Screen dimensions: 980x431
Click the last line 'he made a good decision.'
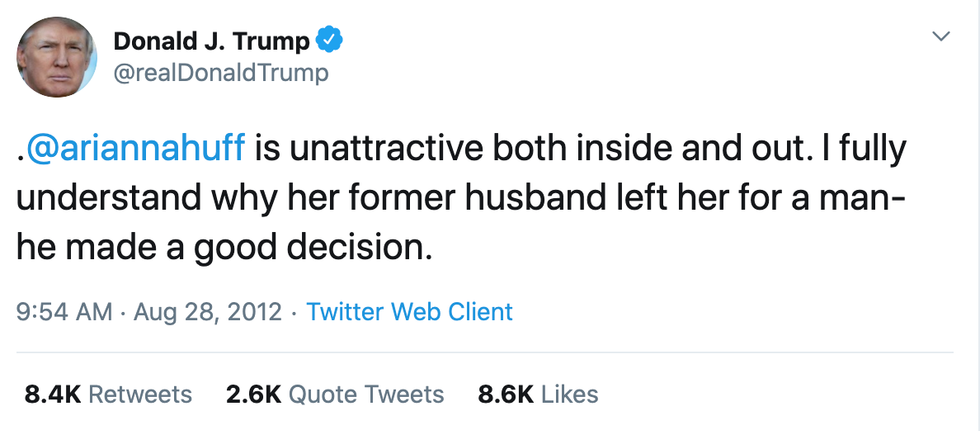coord(225,244)
